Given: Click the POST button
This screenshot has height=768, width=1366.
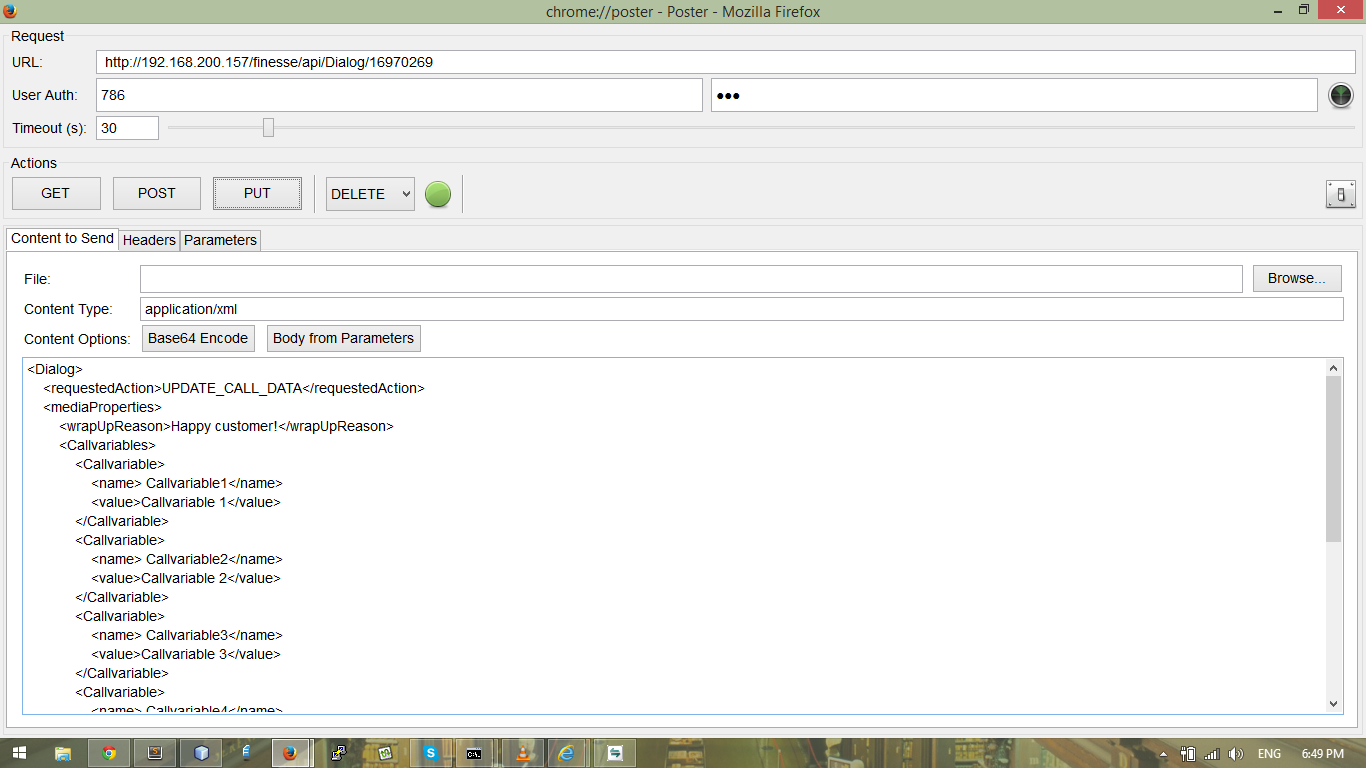Looking at the screenshot, I should pos(157,193).
